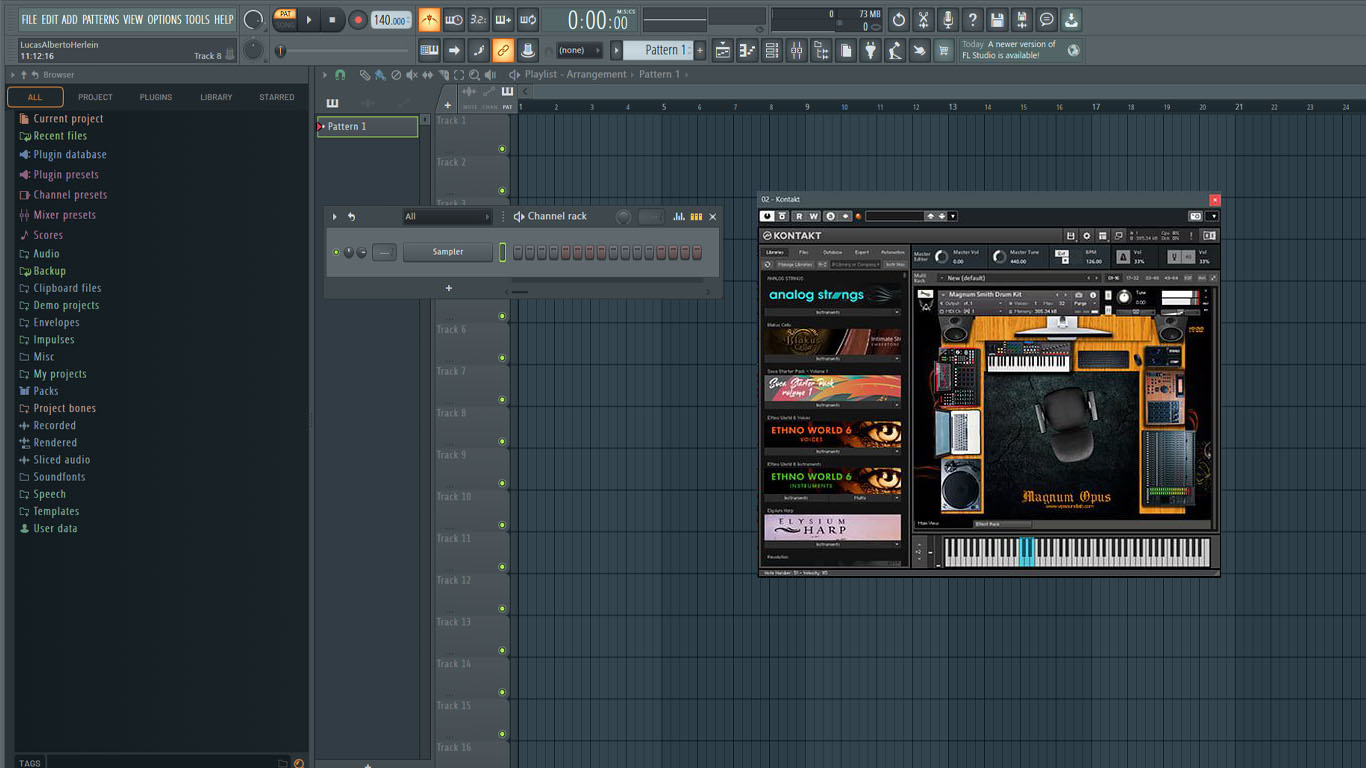Viewport: 1366px width, 768px height.
Task: Adjust channel rack swing knob
Action: pyautogui.click(x=623, y=216)
